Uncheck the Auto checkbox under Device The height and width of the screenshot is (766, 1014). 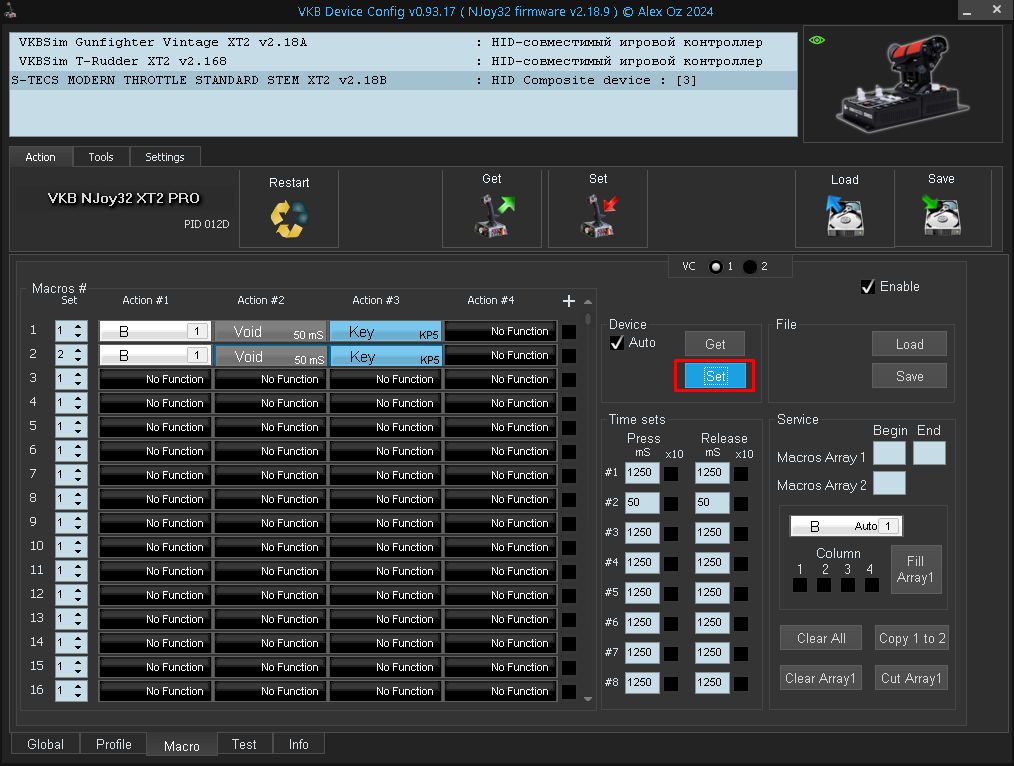coord(618,343)
